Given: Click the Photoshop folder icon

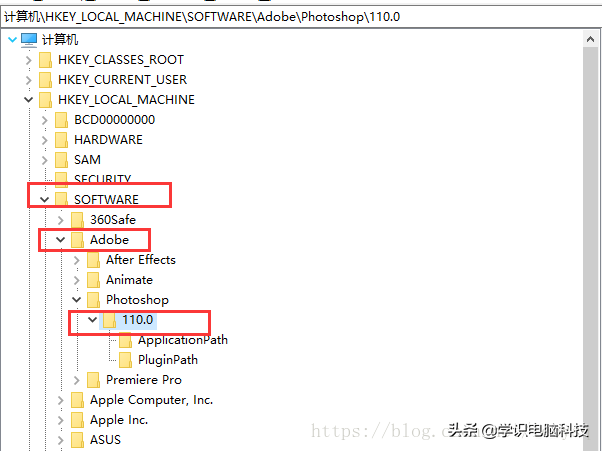Looking at the screenshot, I should (x=94, y=300).
